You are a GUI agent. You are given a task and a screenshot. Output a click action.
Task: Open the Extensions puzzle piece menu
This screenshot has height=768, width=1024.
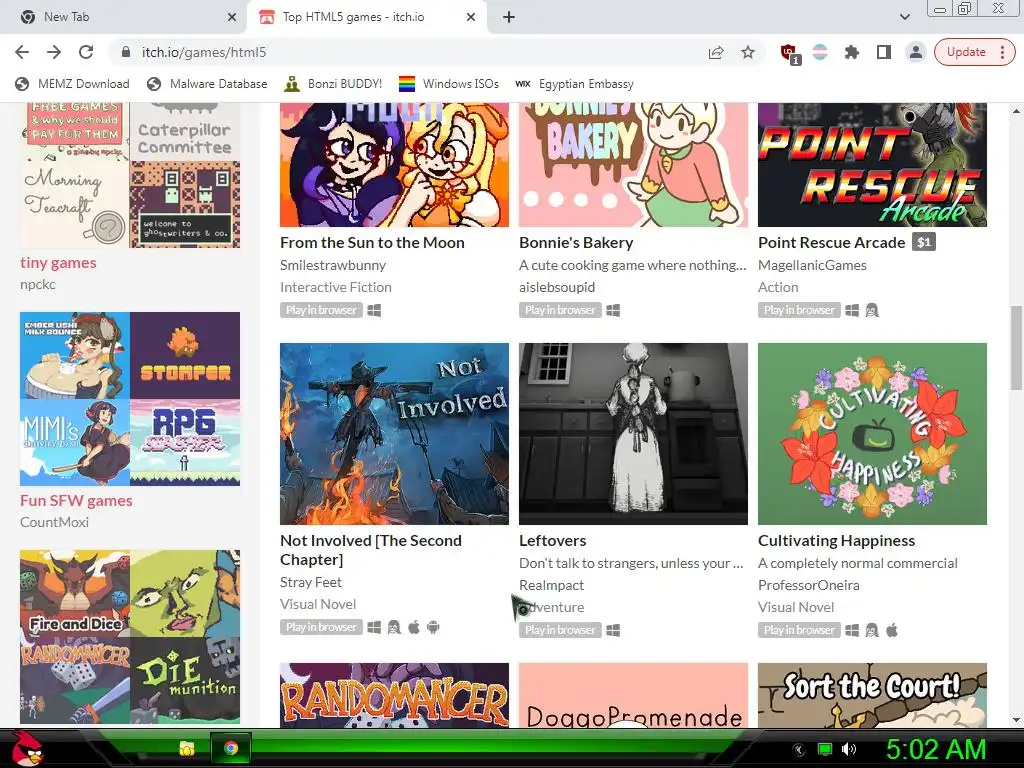[852, 52]
